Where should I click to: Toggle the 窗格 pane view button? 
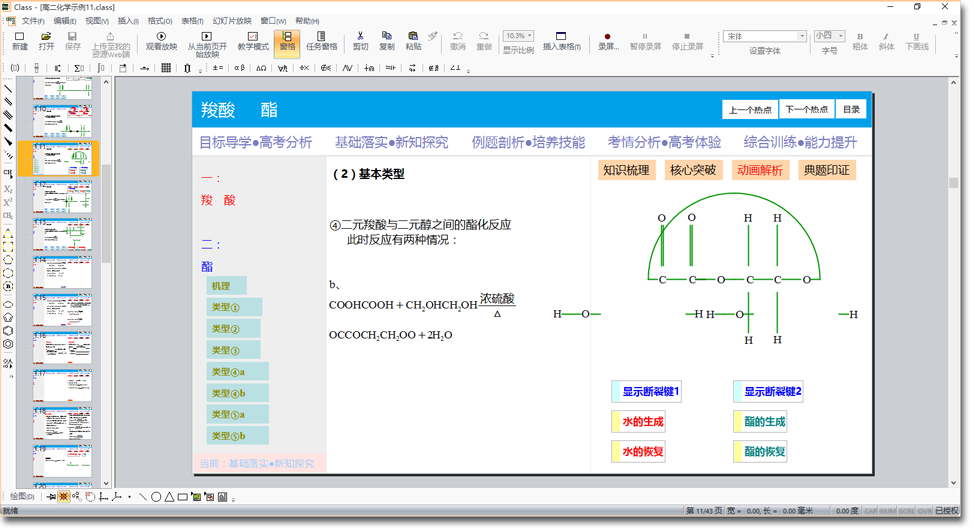tap(287, 41)
